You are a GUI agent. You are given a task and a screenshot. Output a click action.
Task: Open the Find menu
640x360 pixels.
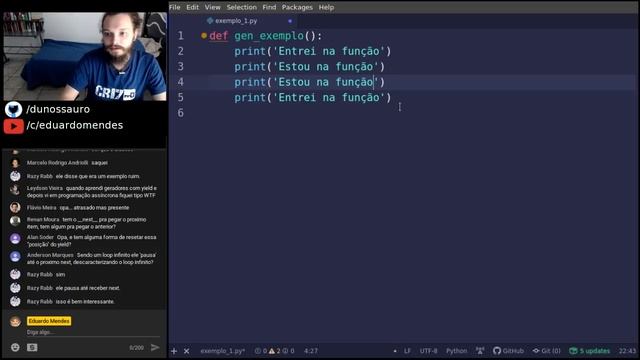(269, 7)
